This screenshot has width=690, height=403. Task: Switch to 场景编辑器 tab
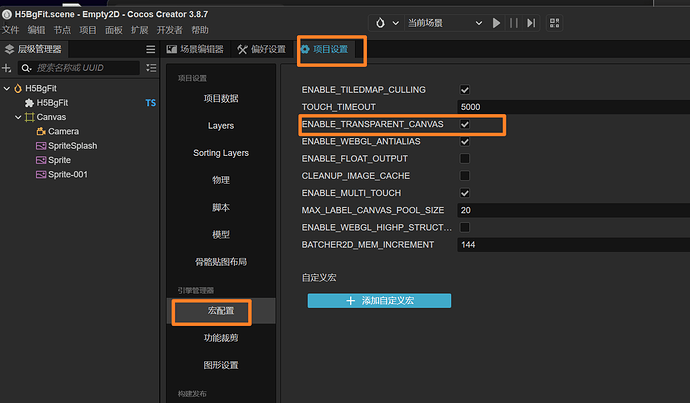click(195, 49)
